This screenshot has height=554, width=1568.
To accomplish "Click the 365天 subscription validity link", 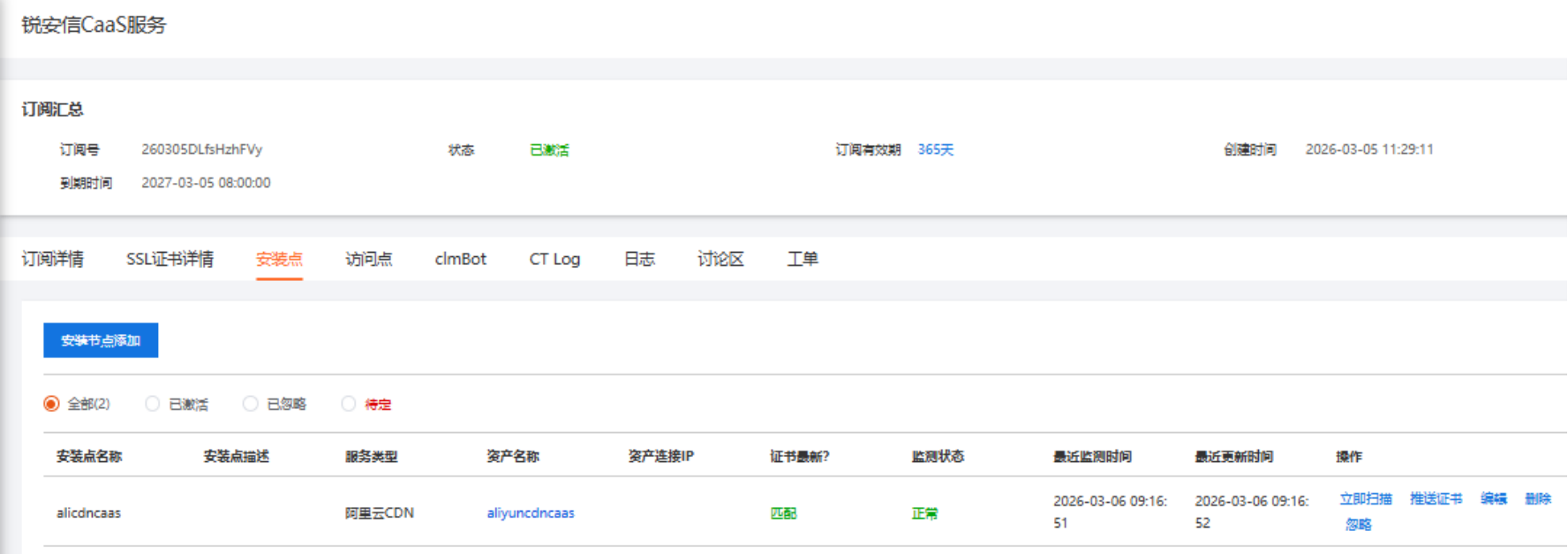I will coord(936,149).
